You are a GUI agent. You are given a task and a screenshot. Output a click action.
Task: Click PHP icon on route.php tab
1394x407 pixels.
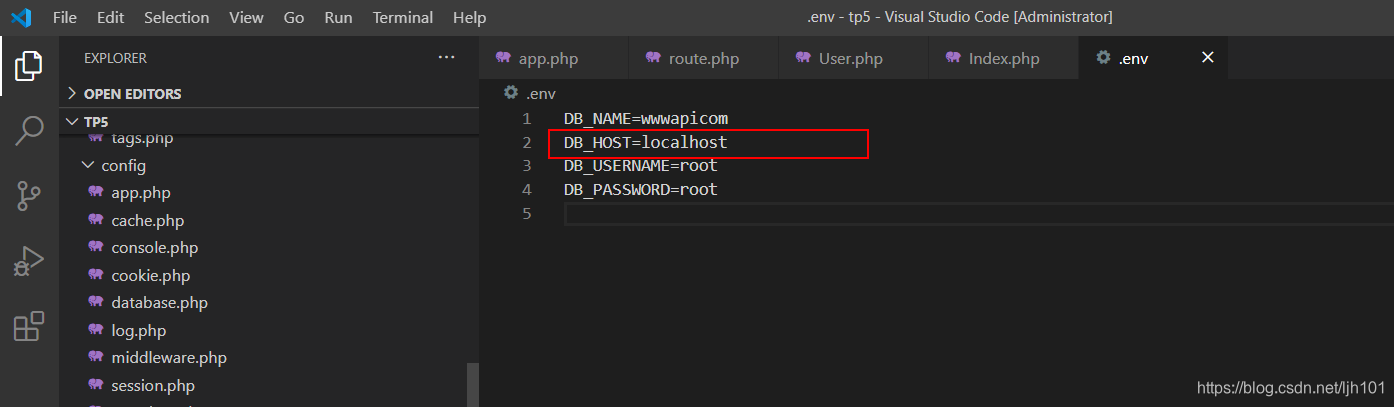[x=653, y=58]
